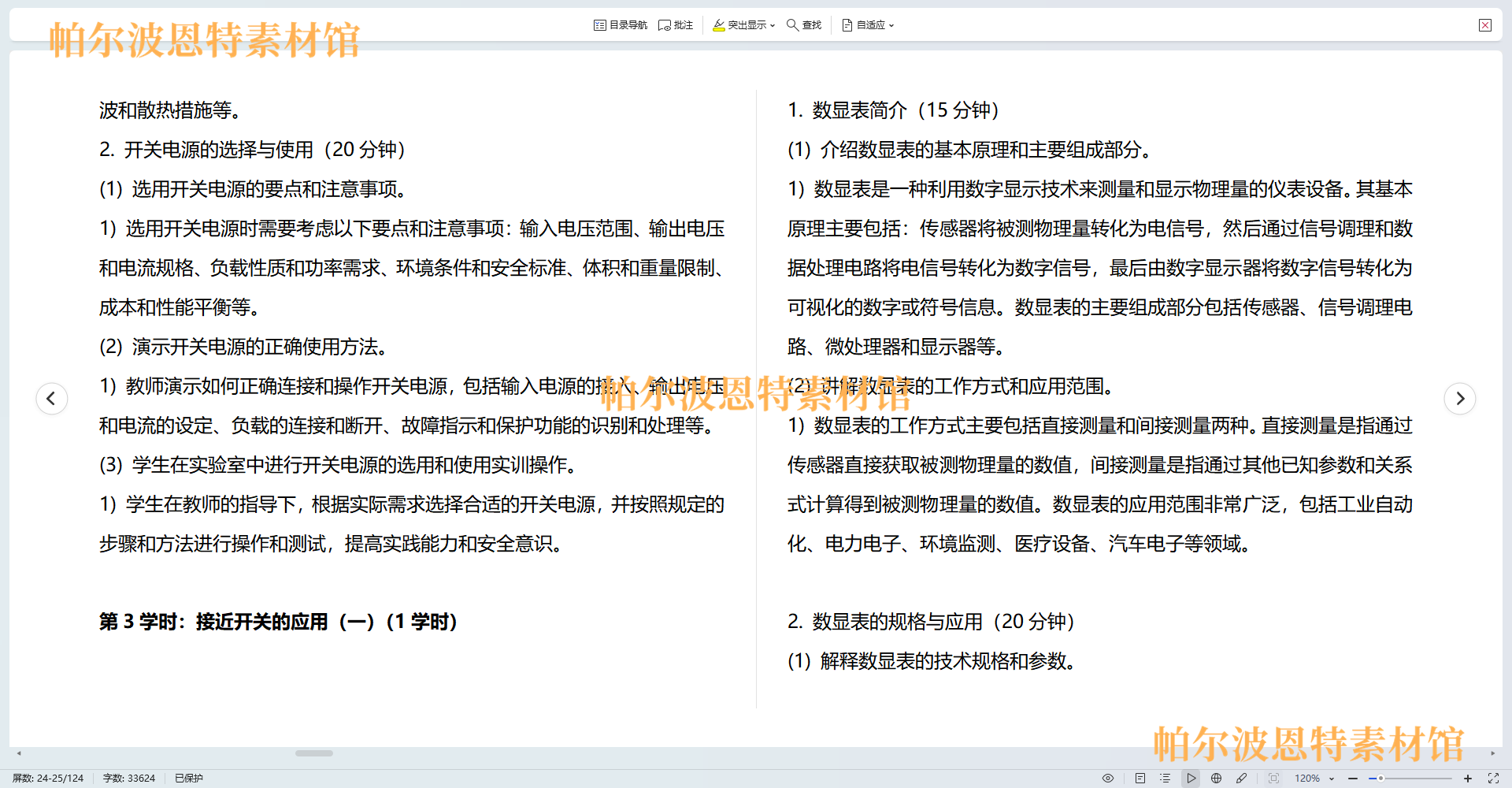Select the reading mode play icon
The width and height of the screenshot is (1512, 788).
(1191, 778)
